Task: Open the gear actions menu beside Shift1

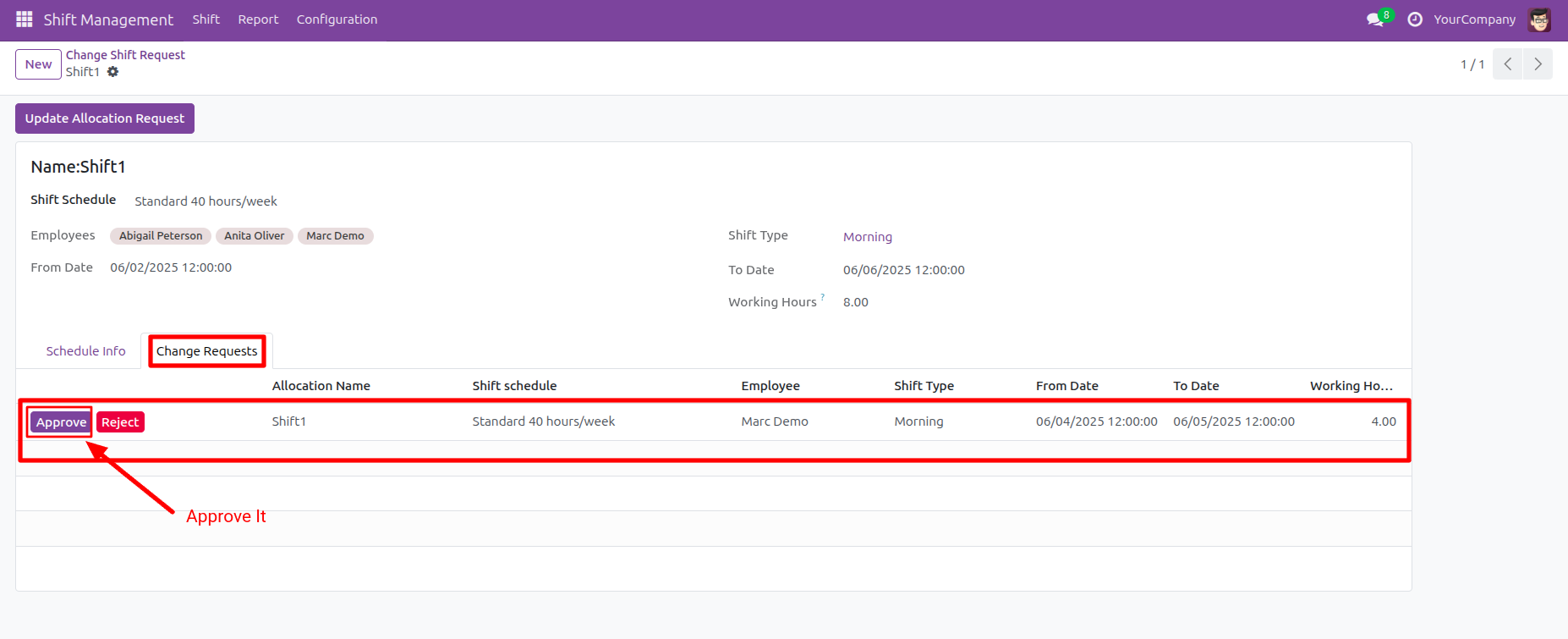Action: pyautogui.click(x=113, y=72)
